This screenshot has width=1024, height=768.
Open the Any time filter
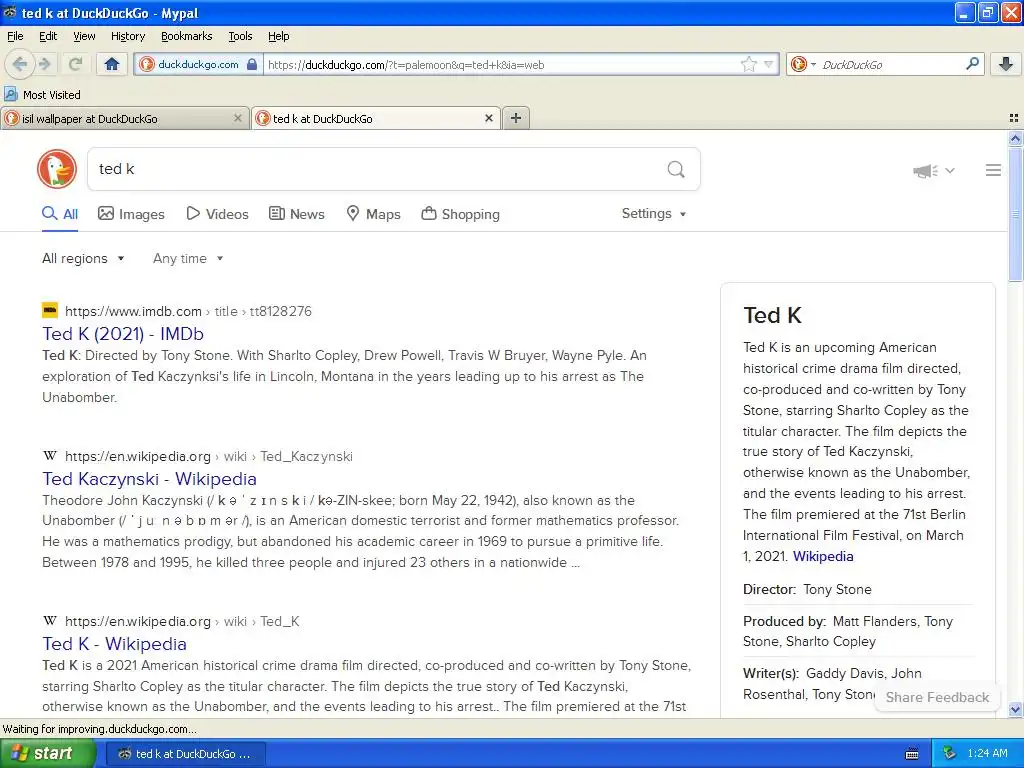(x=188, y=259)
